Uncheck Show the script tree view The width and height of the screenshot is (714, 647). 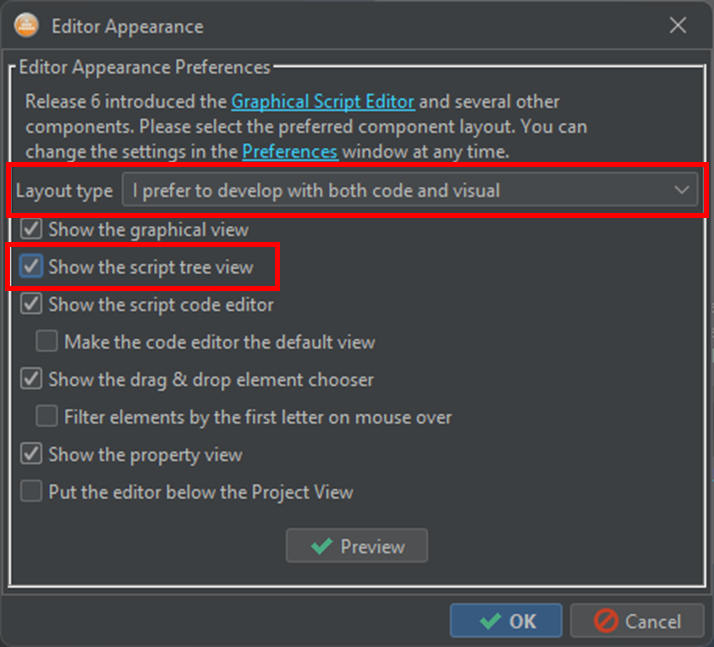pyautogui.click(x=32, y=267)
